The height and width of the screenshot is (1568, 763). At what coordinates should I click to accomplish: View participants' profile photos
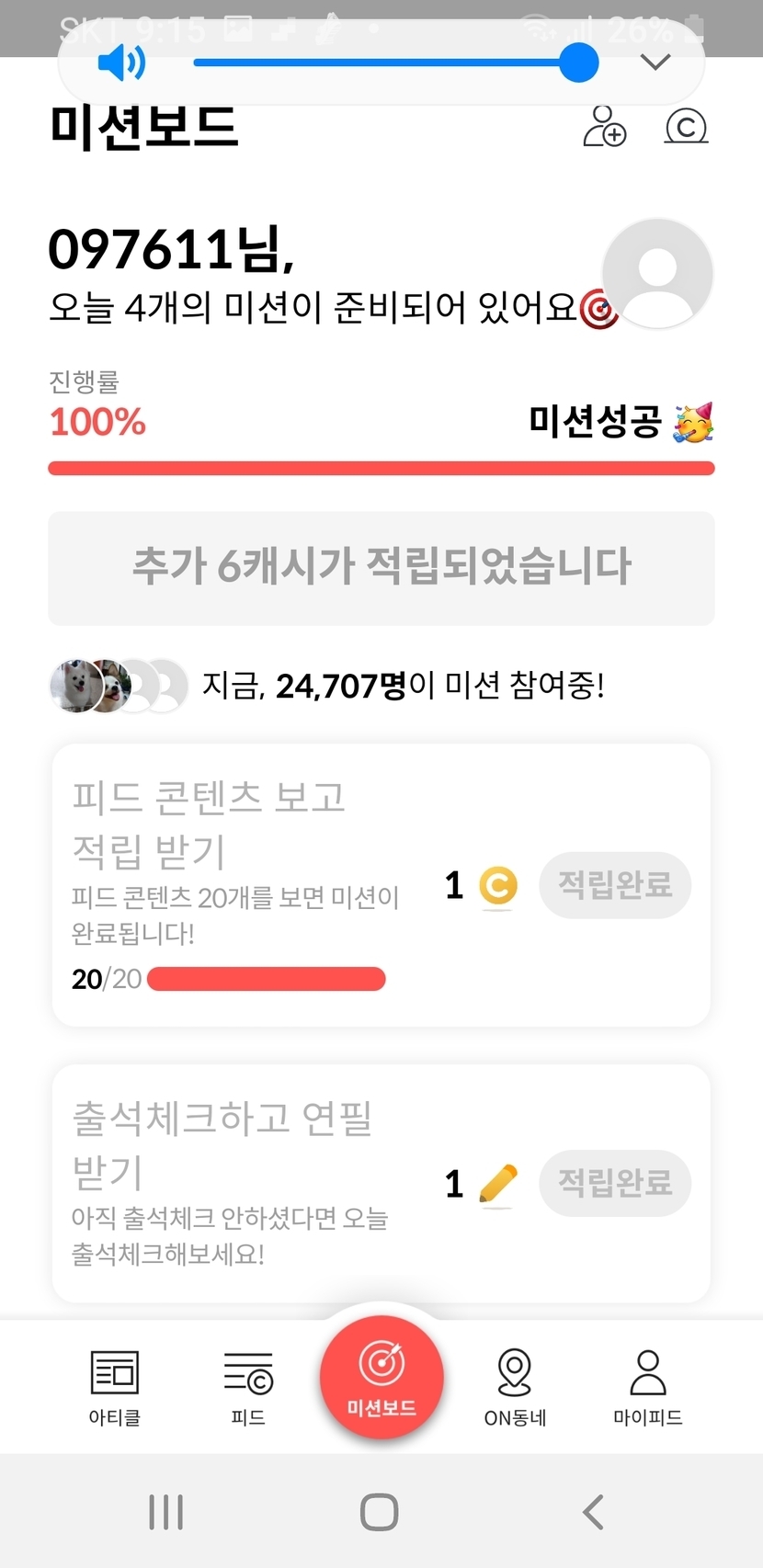click(x=118, y=686)
